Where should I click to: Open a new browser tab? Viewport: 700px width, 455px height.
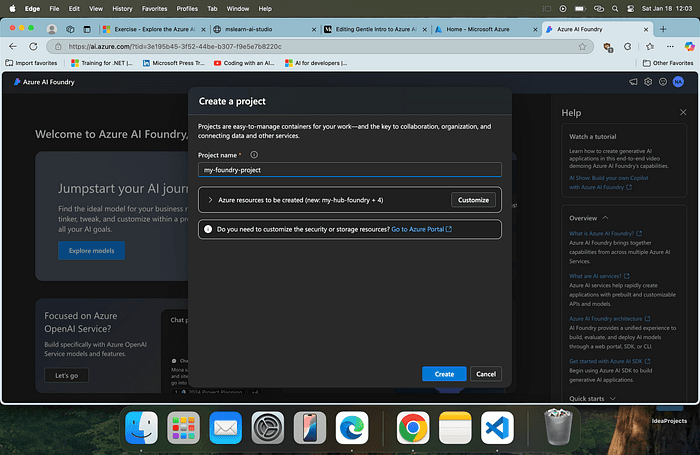click(x=663, y=29)
